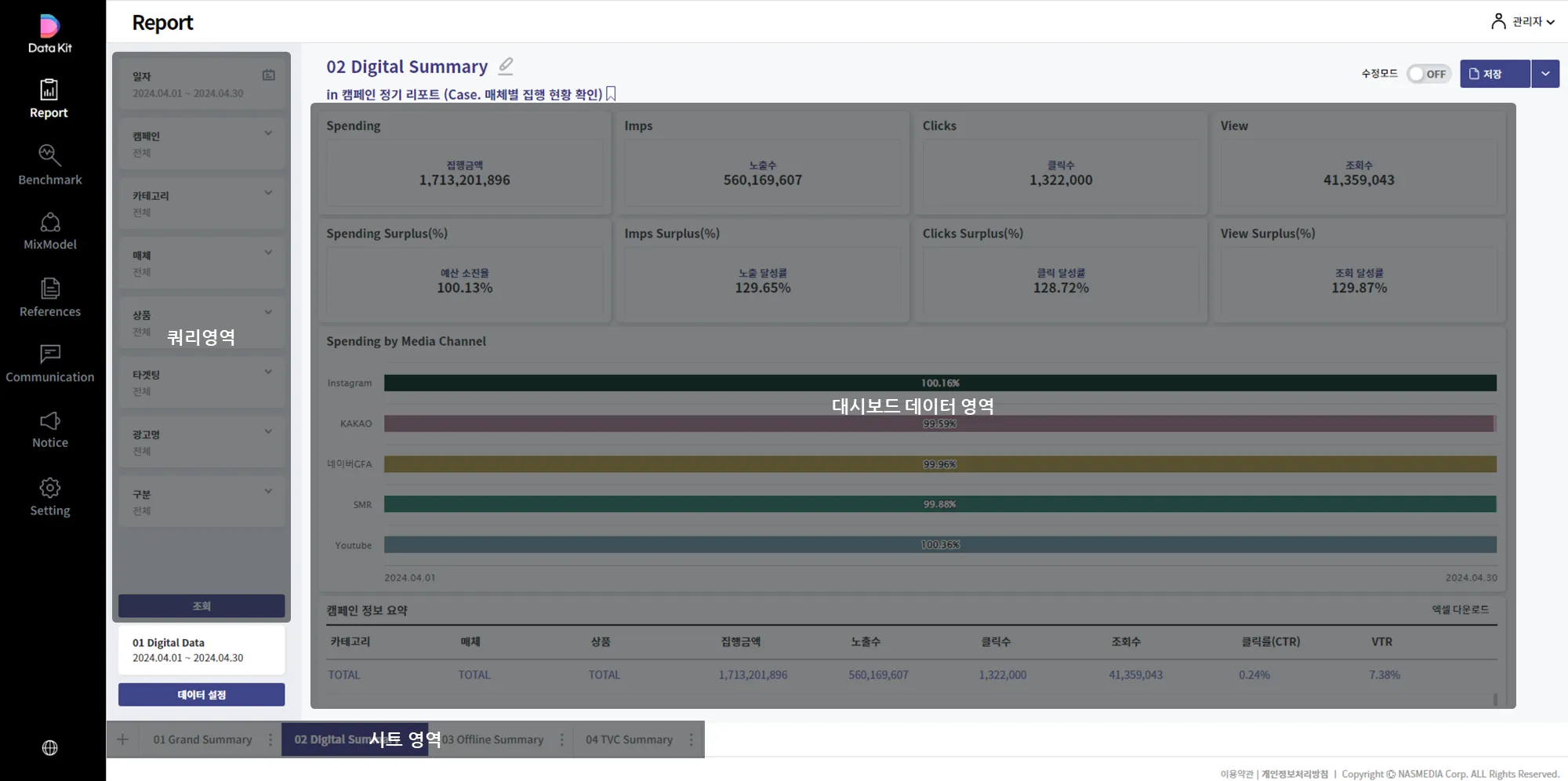Open the 관리자 user menu
The image size is (1568, 781).
tap(1523, 21)
